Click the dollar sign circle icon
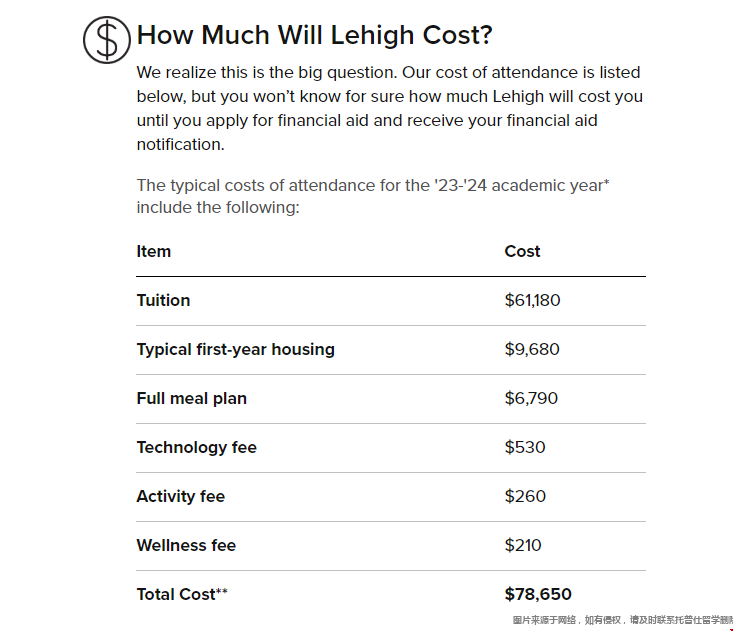This screenshot has height=631, width=733. click(x=107, y=40)
